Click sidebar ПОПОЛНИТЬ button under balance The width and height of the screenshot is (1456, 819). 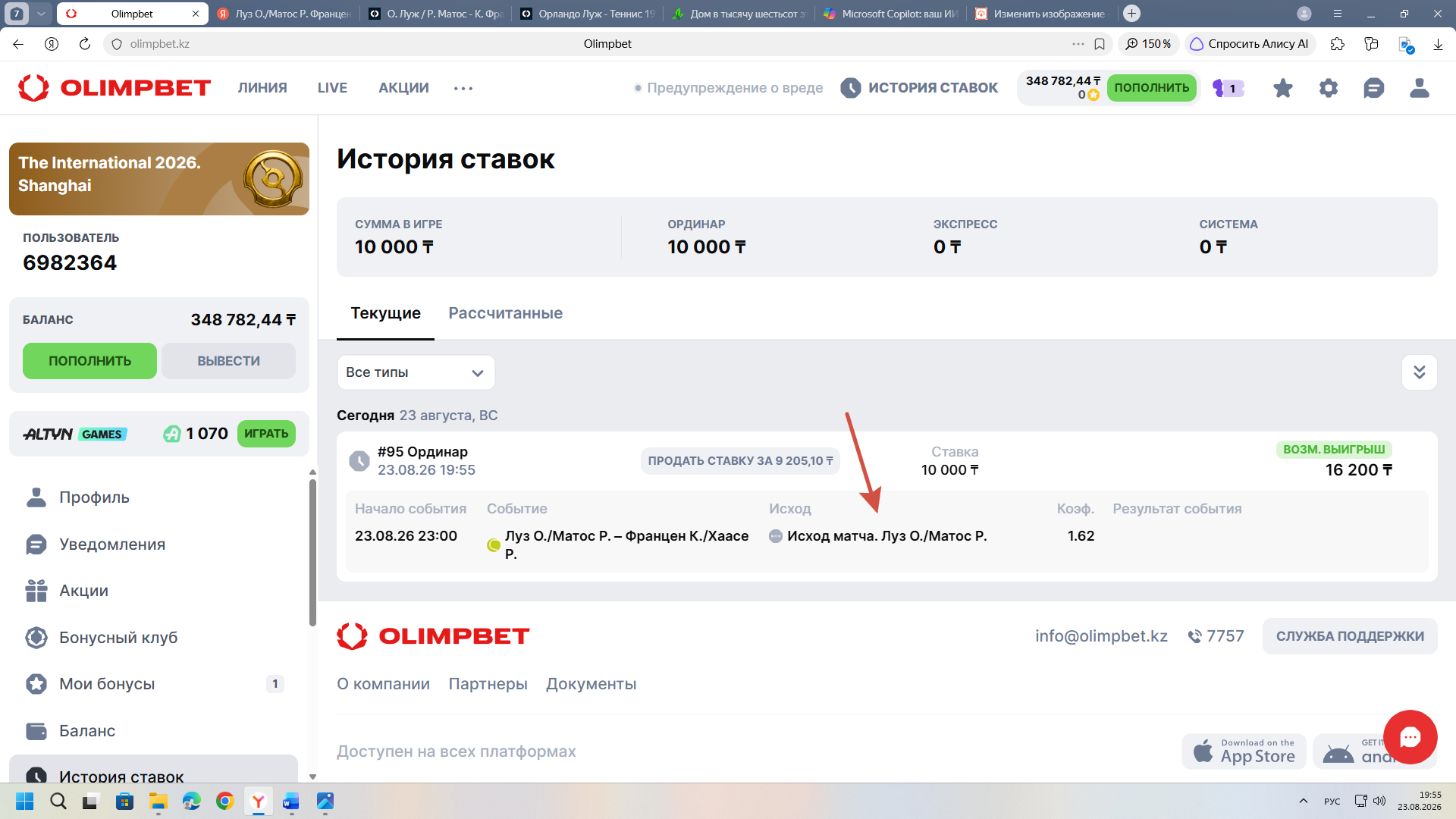click(89, 361)
